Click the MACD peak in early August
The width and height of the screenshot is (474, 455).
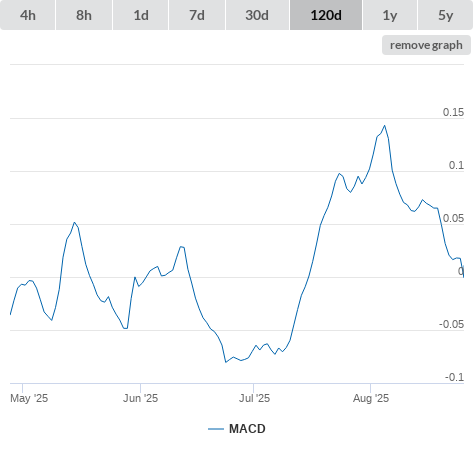click(x=385, y=126)
